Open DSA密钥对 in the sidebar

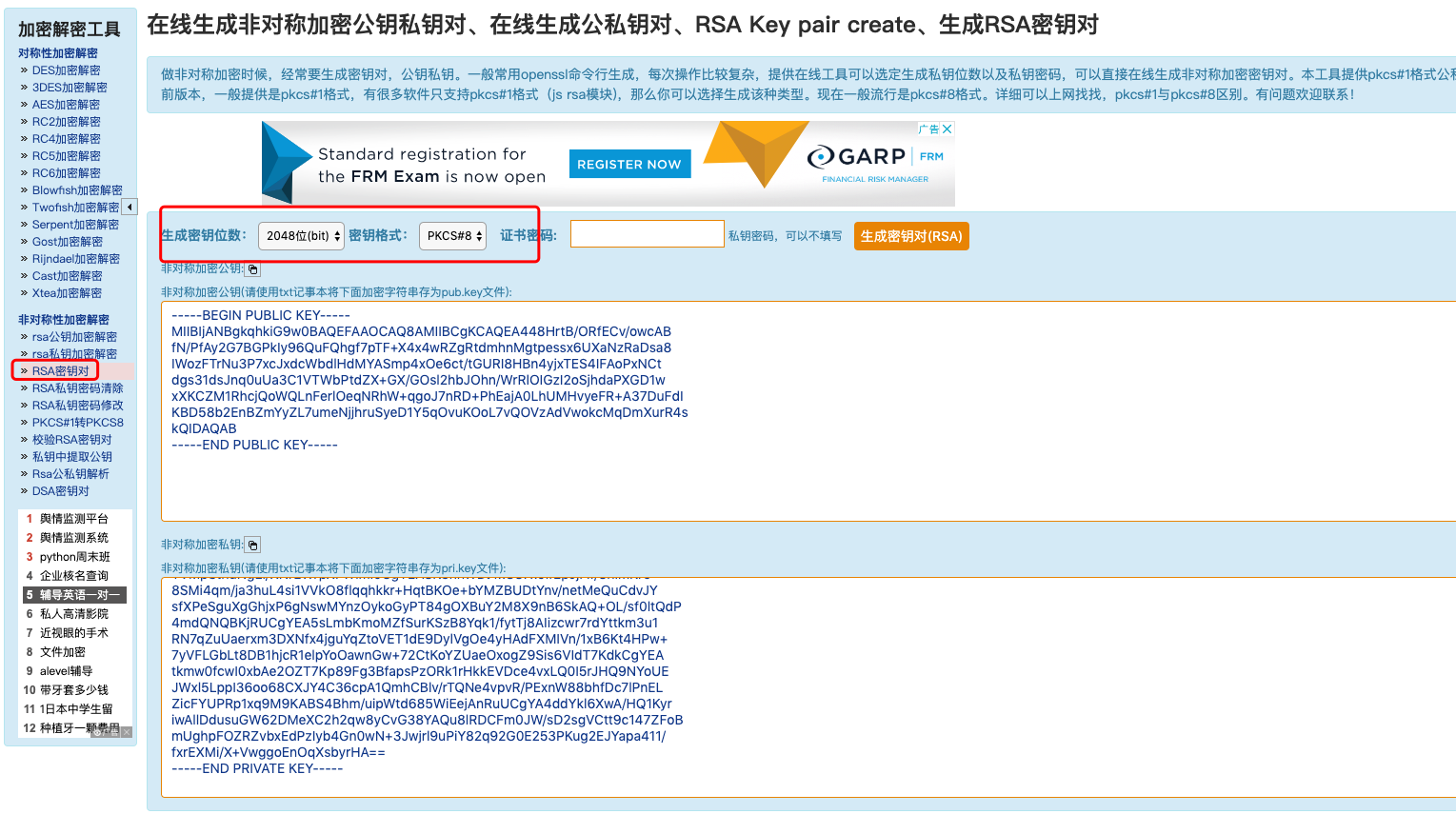click(61, 491)
